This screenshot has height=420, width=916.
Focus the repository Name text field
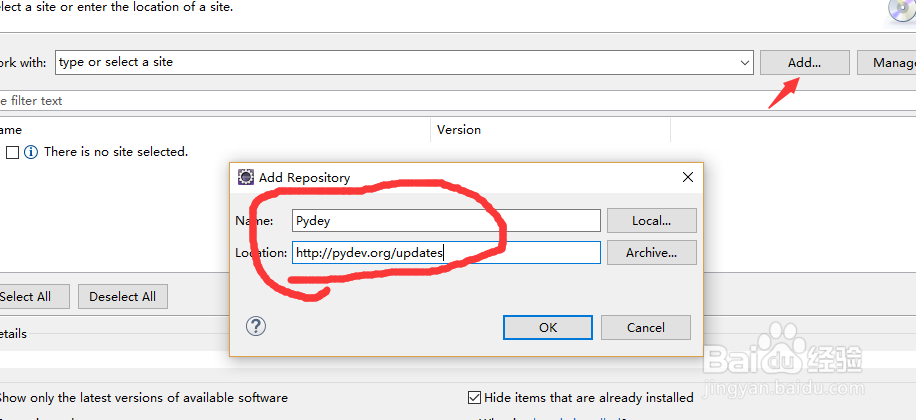[x=446, y=221]
